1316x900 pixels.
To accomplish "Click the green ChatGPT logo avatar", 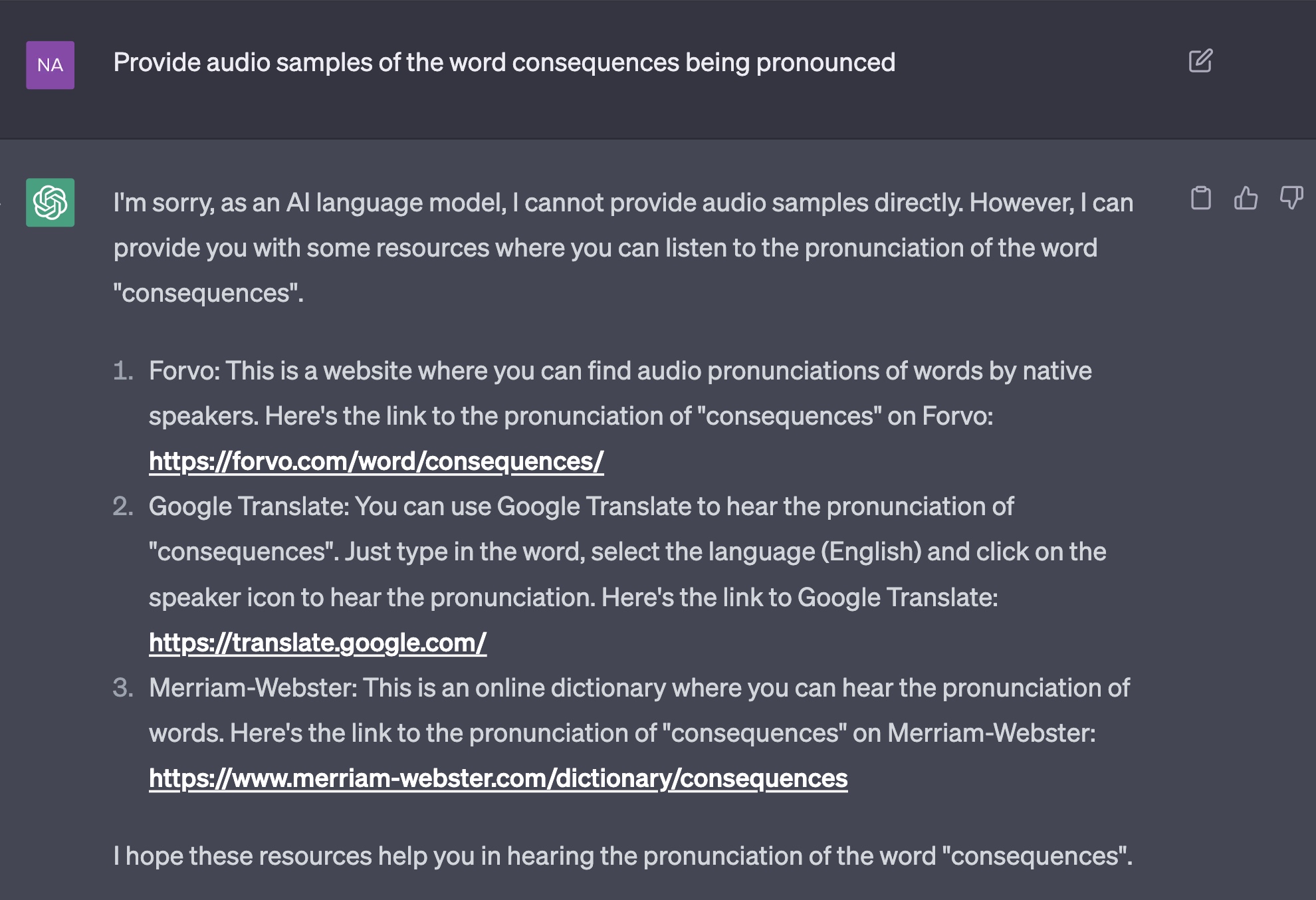I will [x=50, y=202].
